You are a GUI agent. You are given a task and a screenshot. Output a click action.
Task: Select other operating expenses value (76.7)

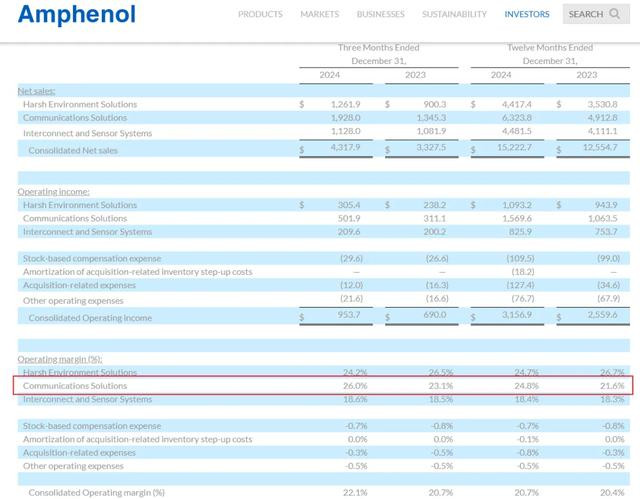coord(523,299)
